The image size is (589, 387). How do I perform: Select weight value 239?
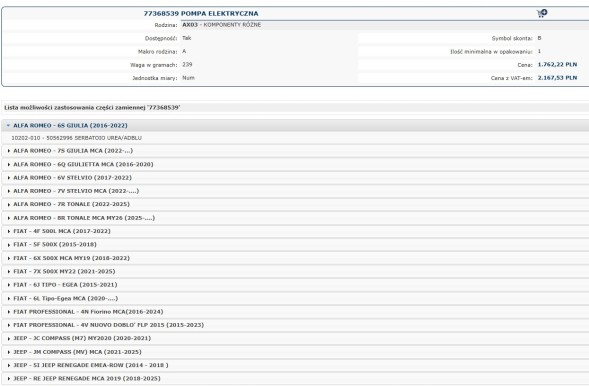point(187,65)
